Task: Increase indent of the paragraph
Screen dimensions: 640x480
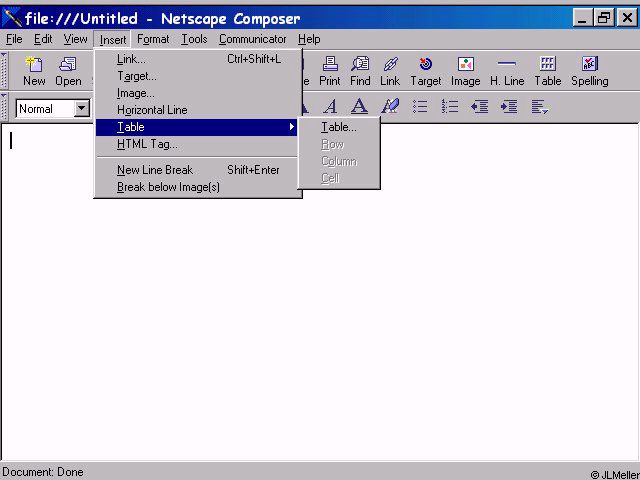Action: point(509,107)
